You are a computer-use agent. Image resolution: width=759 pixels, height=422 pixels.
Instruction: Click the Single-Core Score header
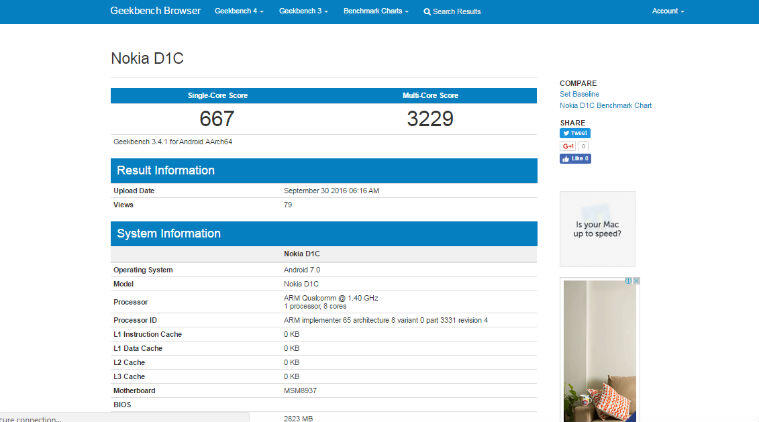click(217, 95)
